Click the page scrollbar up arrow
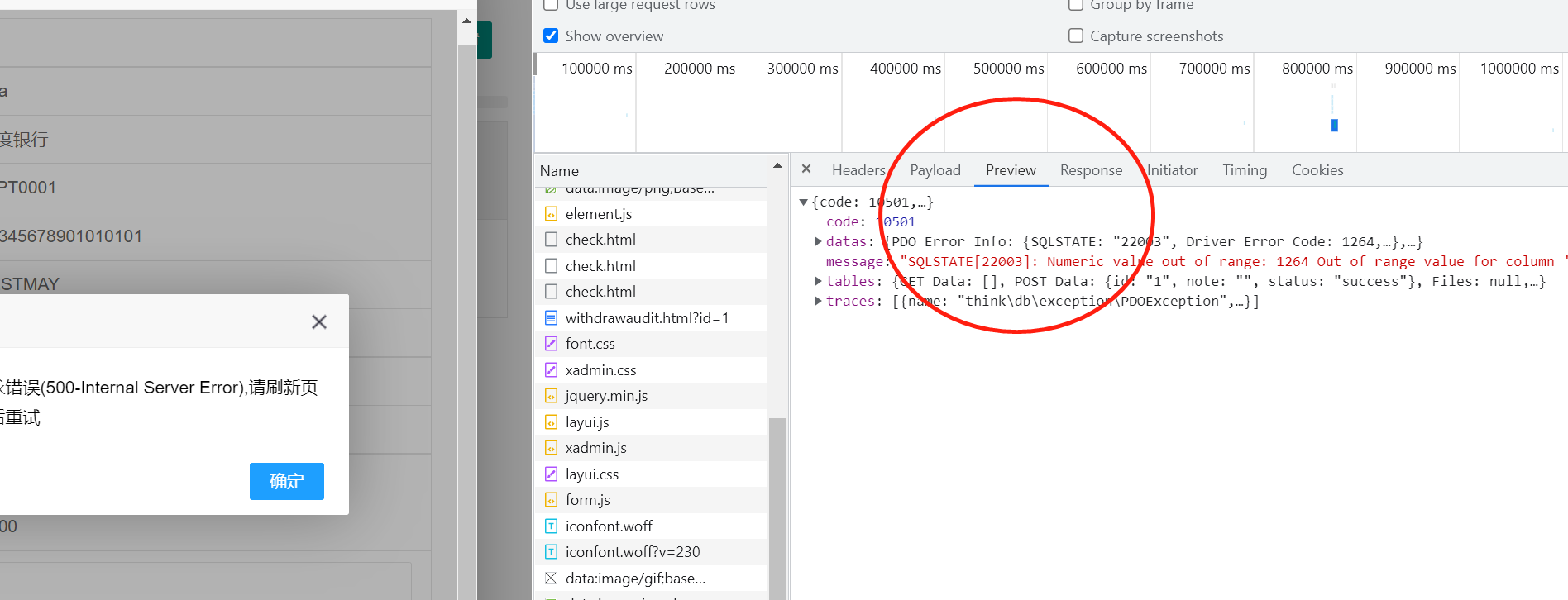Image resolution: width=1568 pixels, height=600 pixels. [466, 21]
